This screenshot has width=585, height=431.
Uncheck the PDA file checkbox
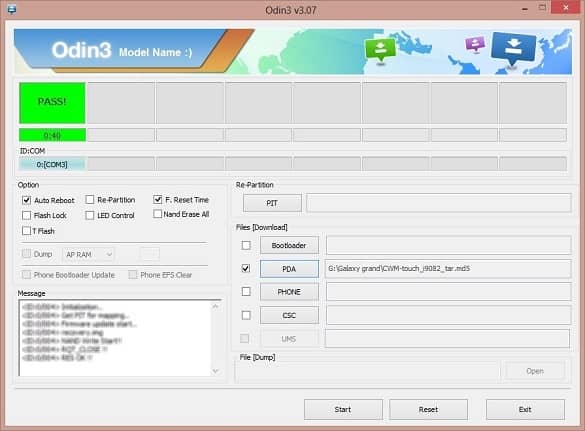(246, 268)
